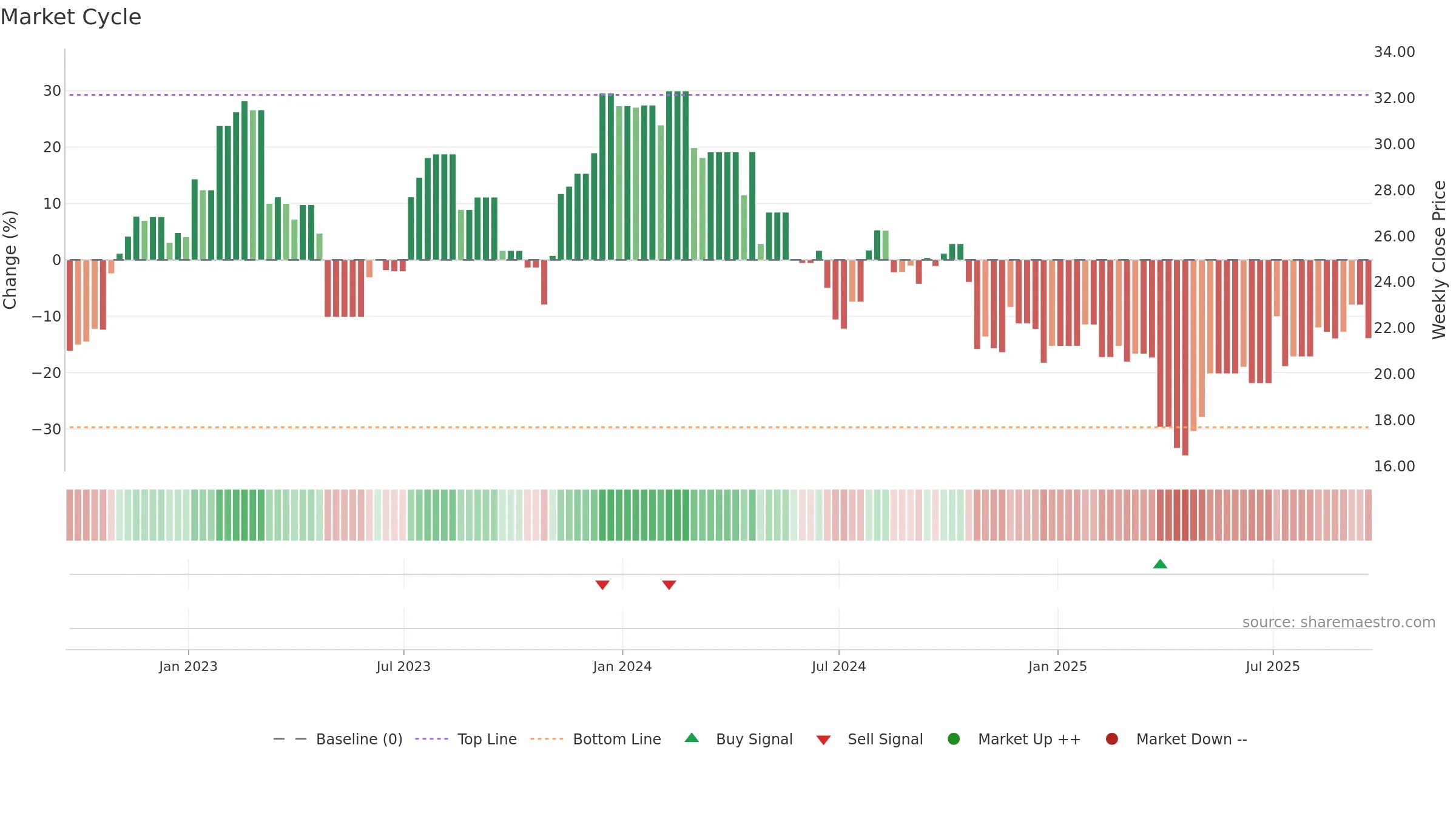
Task: Toggle the Market Up ++ legend entry
Action: click(x=1014, y=739)
